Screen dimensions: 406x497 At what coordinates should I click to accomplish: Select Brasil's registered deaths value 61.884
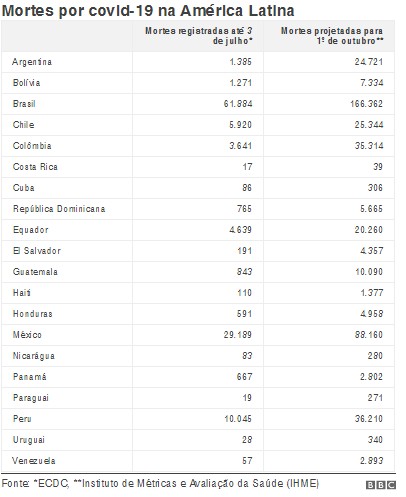[238, 104]
